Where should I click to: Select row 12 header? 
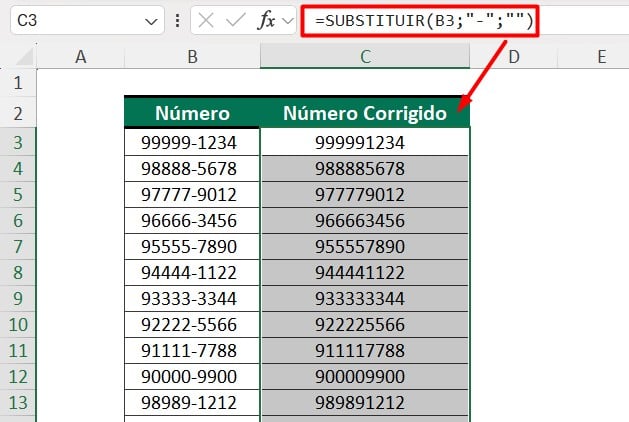[18, 377]
